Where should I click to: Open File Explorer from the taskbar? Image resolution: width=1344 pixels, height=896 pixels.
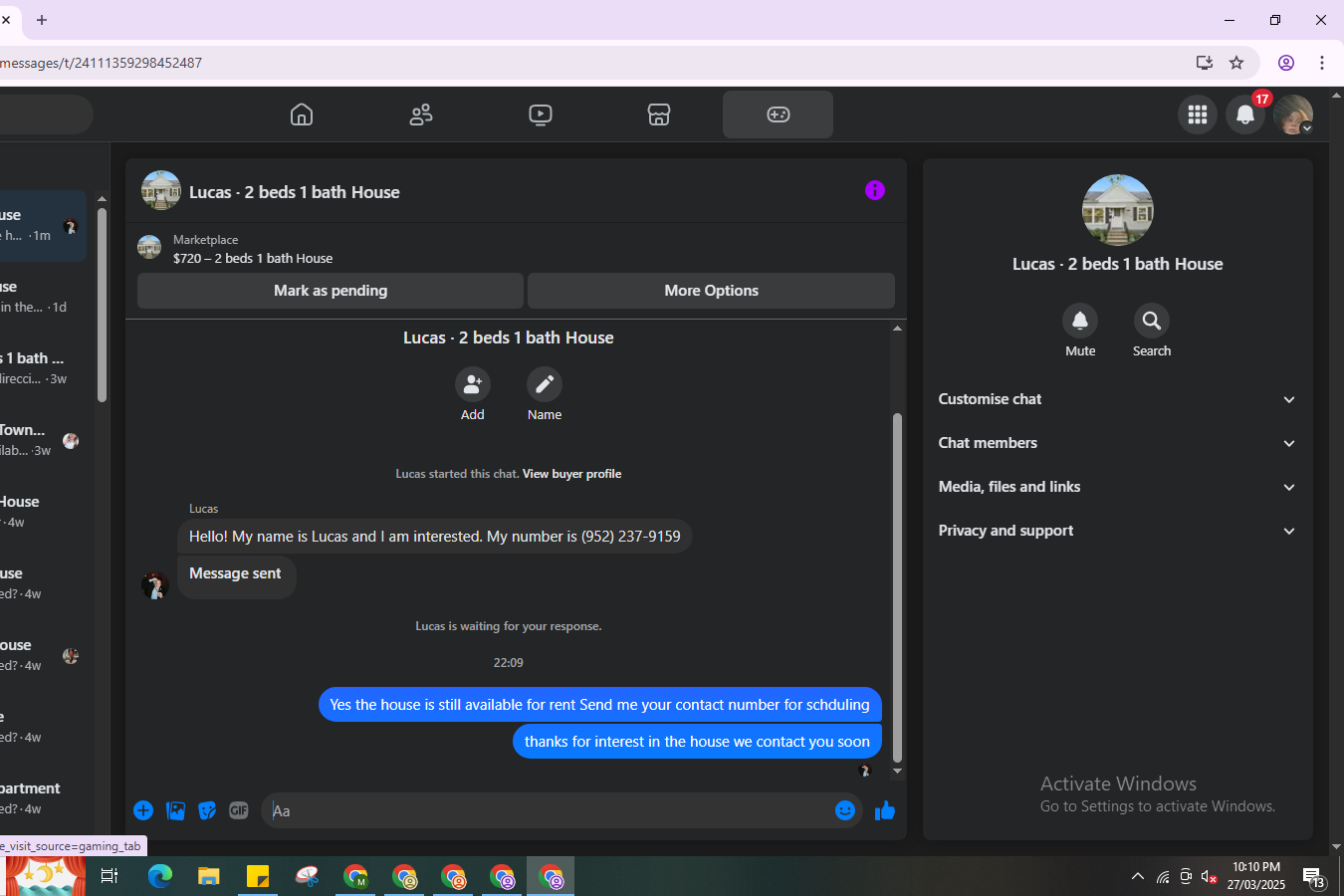coord(208,876)
